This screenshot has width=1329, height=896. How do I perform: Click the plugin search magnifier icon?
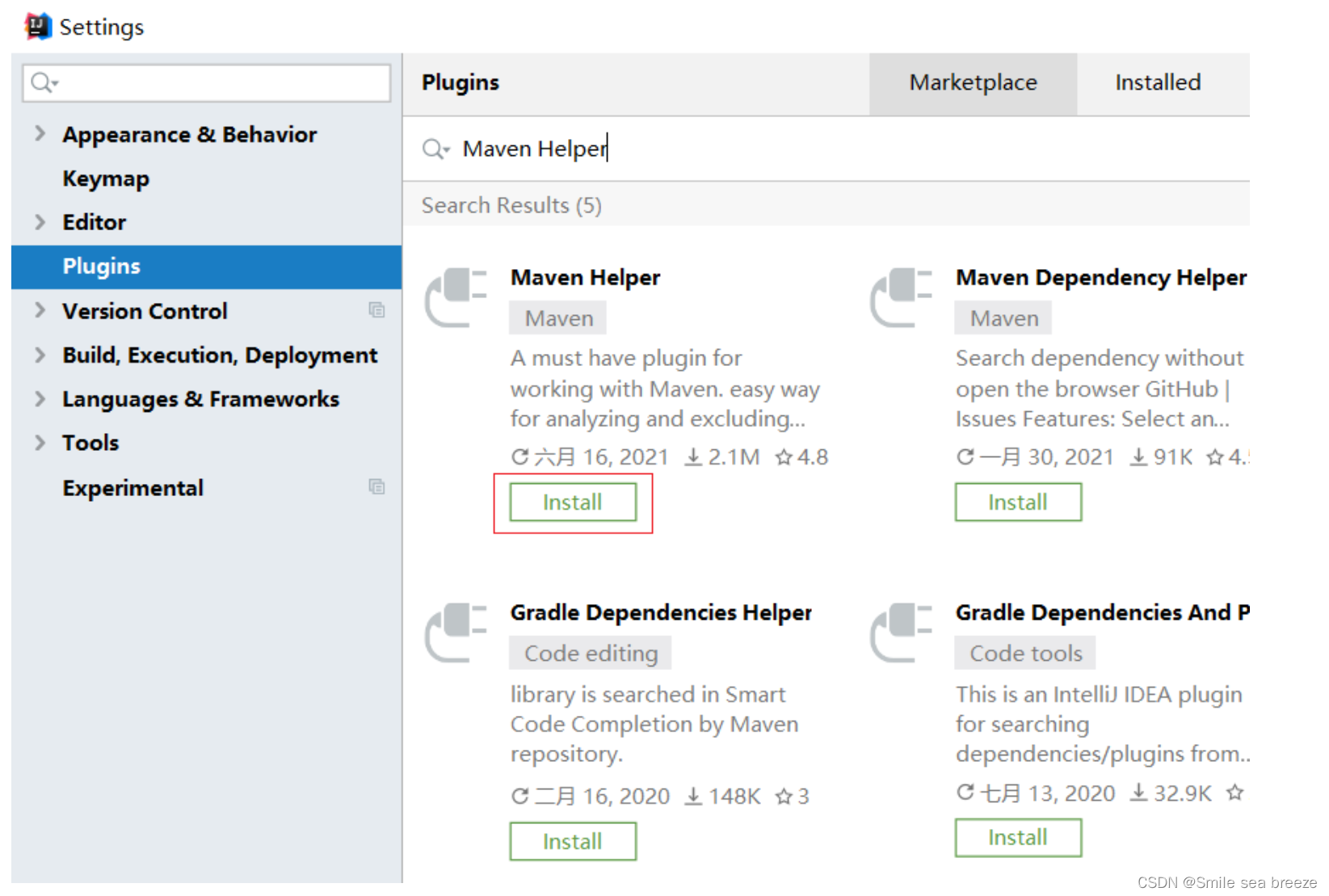(x=435, y=149)
